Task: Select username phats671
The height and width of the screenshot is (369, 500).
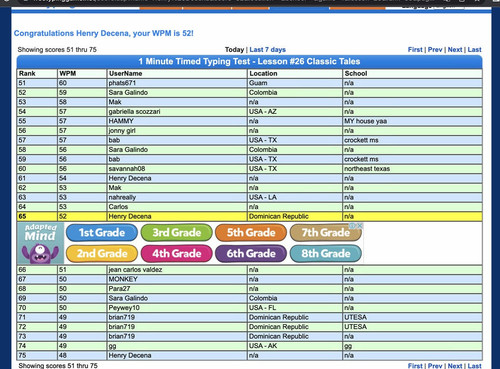Action: tap(122, 83)
